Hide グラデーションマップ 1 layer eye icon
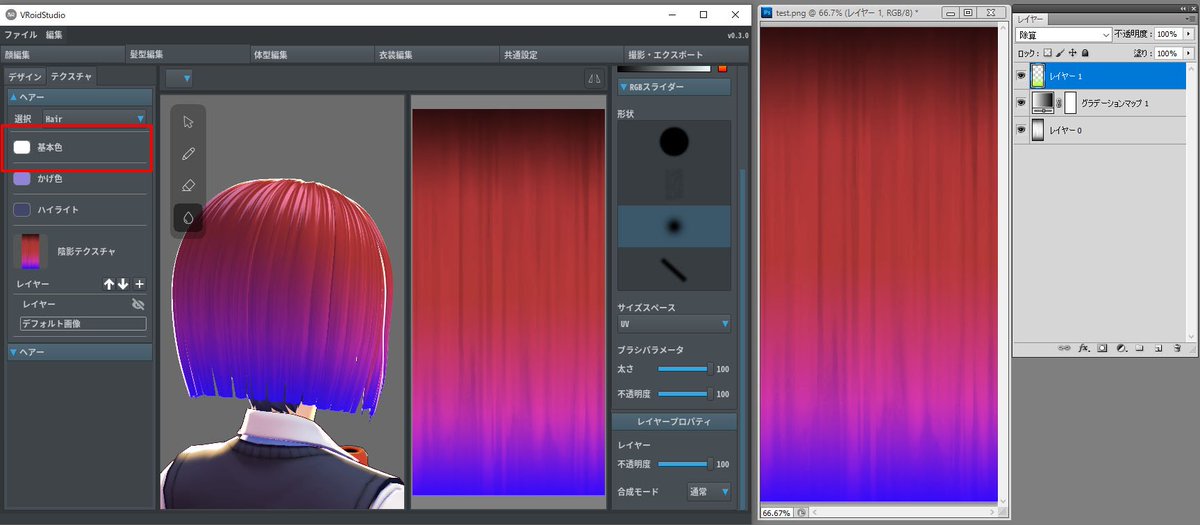Viewport: 1200px width, 525px height. (1021, 102)
